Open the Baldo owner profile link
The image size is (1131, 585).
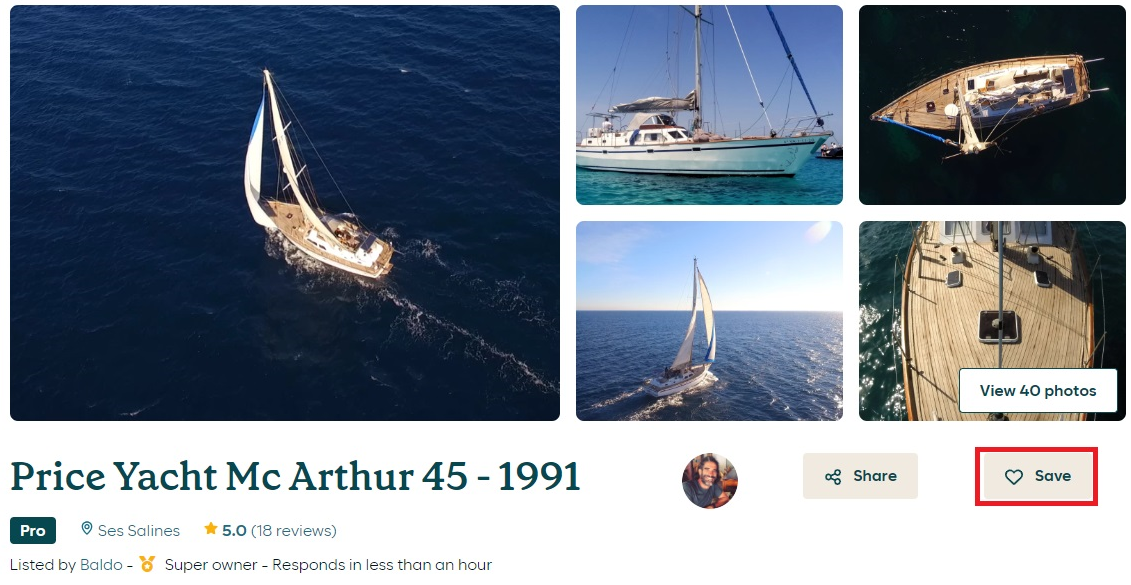pyautogui.click(x=101, y=565)
